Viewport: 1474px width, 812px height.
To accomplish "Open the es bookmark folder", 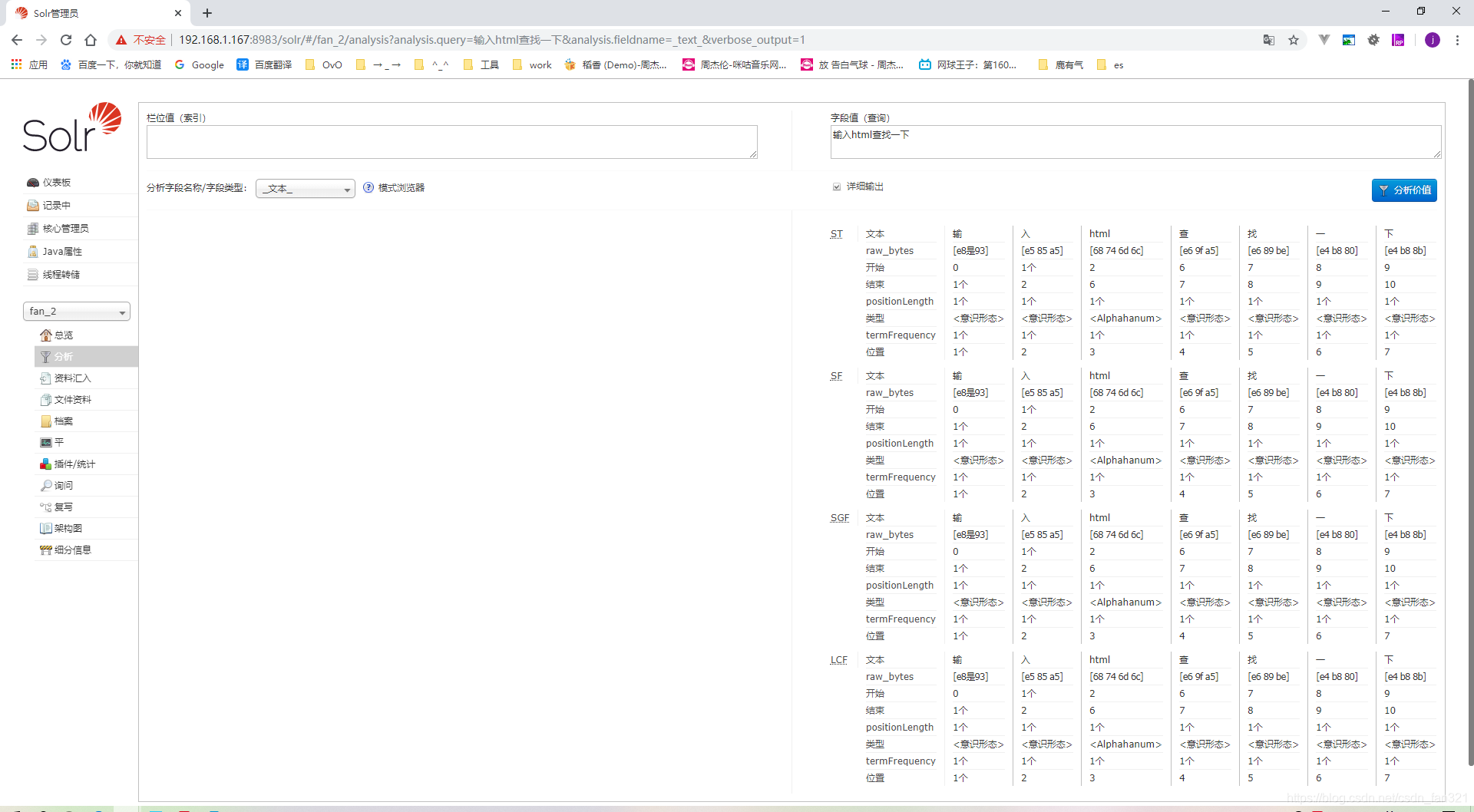I will tap(1110, 65).
